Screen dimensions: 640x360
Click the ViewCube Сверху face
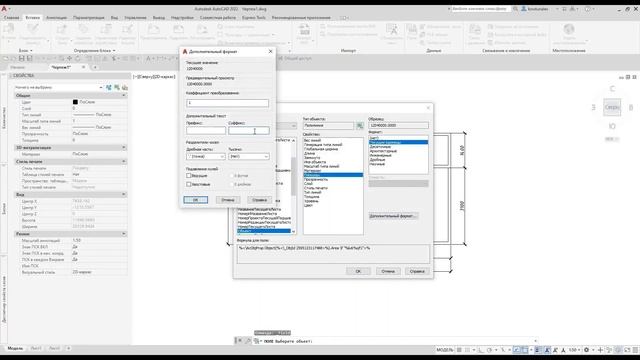tap(612, 107)
